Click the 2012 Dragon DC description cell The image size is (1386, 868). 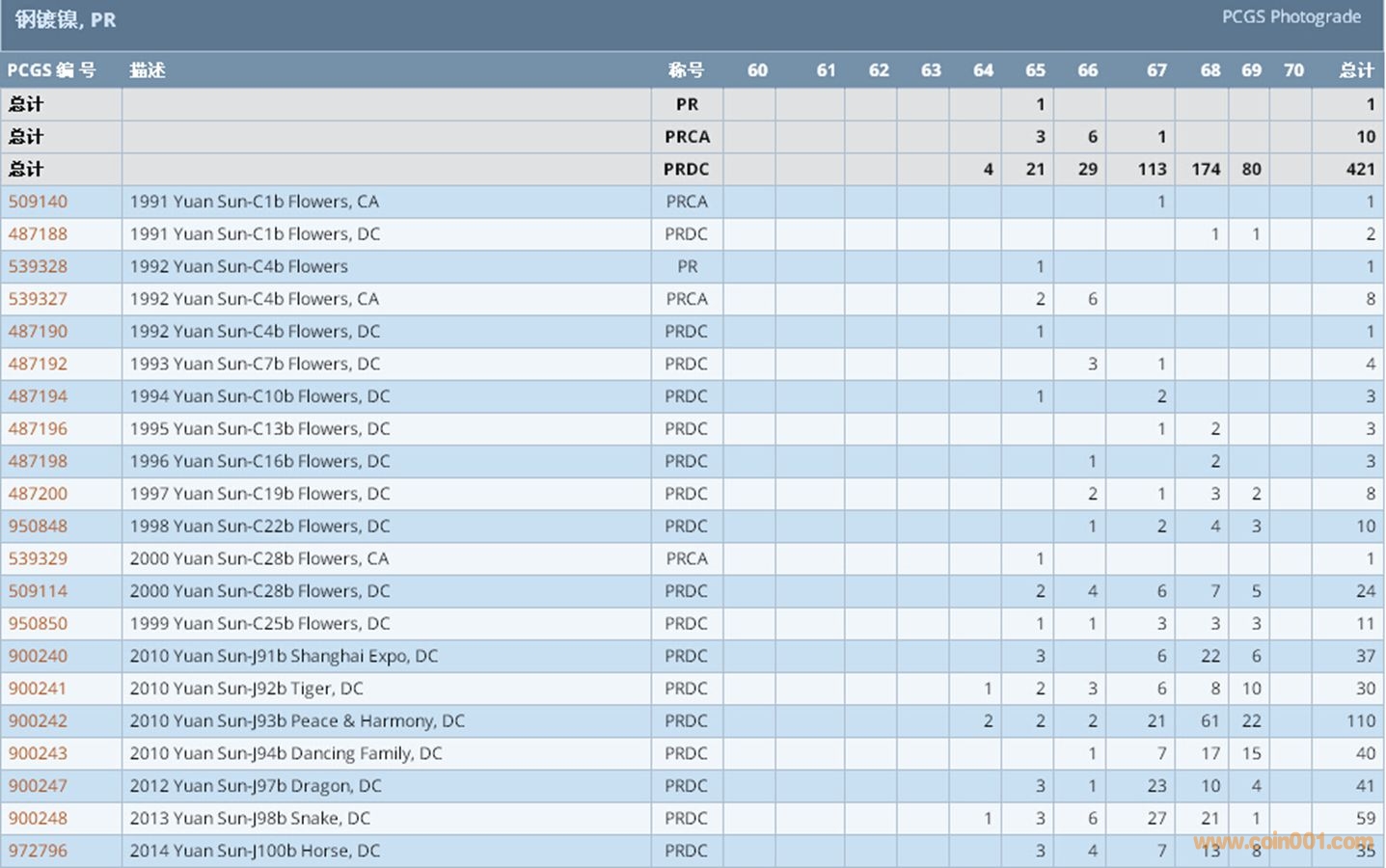click(256, 786)
